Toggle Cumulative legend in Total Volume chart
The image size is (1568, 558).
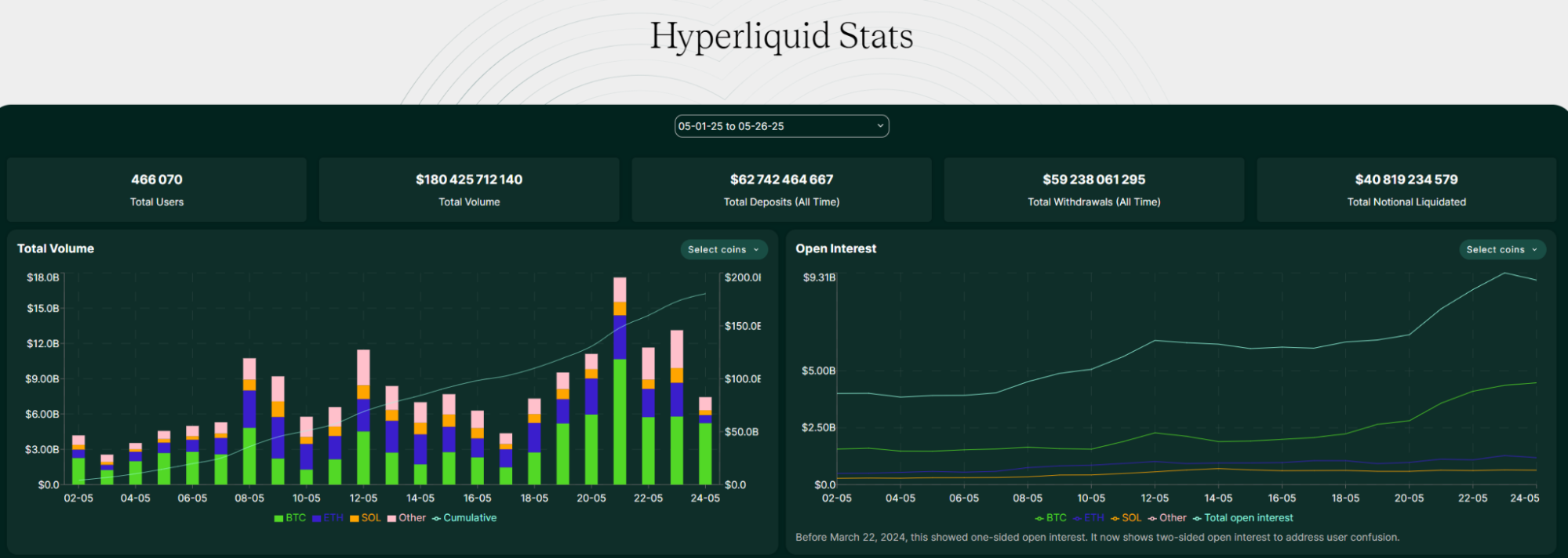click(464, 518)
